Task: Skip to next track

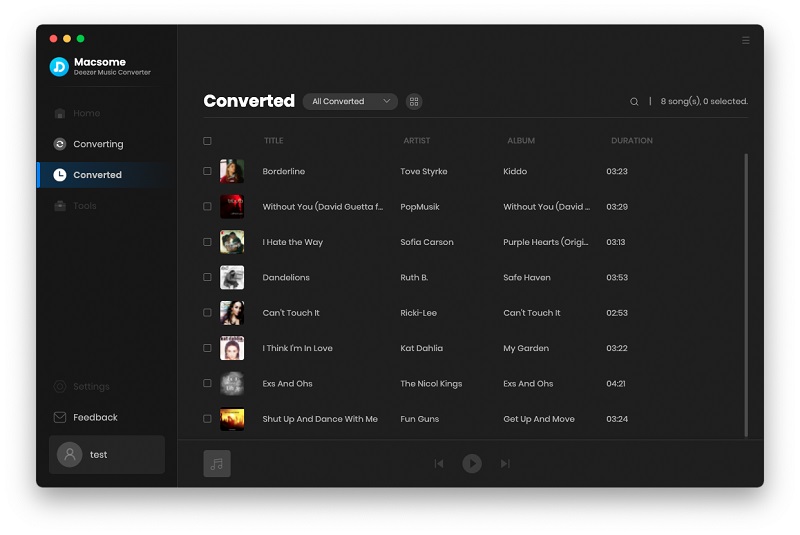Action: point(505,464)
